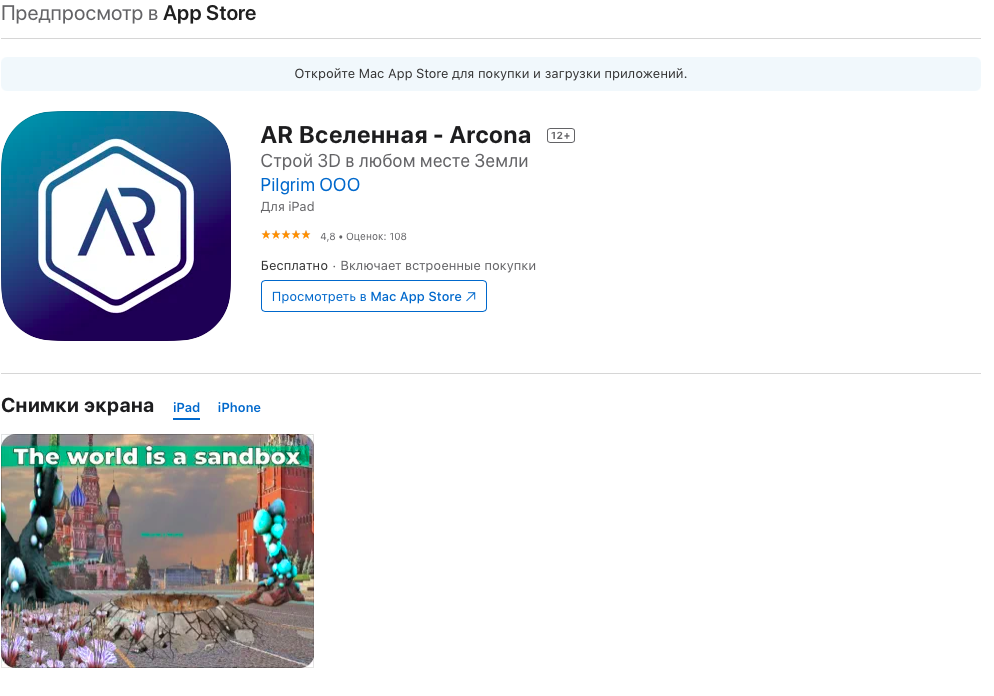
Task: Click the 'Строй 3D в любом месте Земли' subtitle
Action: (x=394, y=161)
